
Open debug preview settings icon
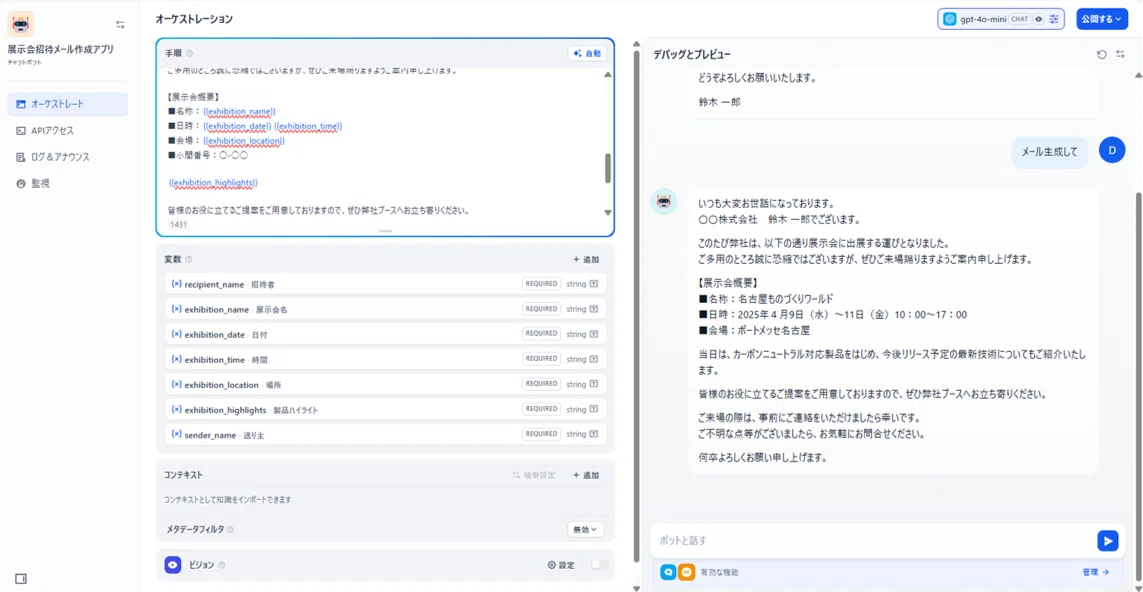point(1120,55)
